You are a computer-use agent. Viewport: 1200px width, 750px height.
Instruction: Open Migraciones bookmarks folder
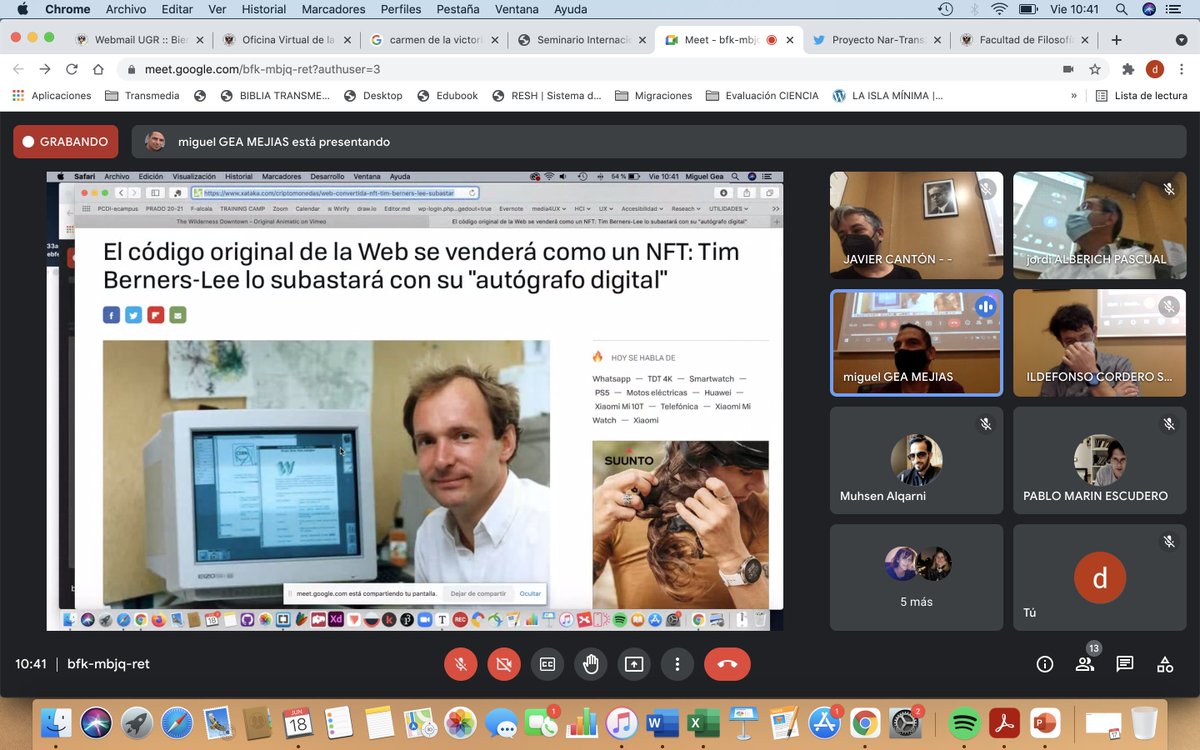click(653, 96)
